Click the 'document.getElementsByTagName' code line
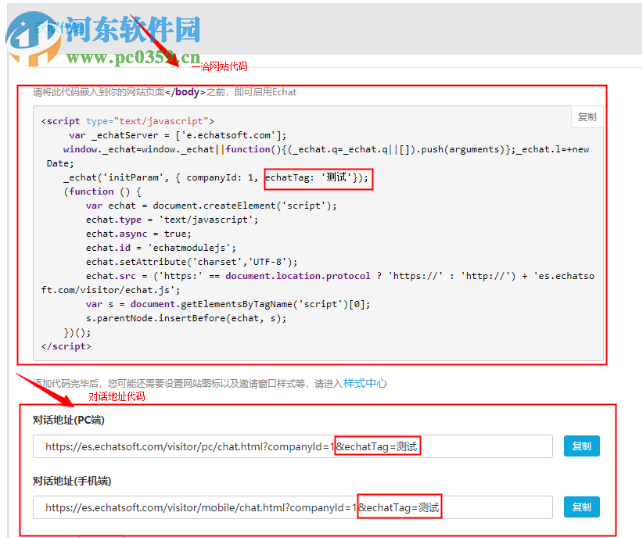 228,304
